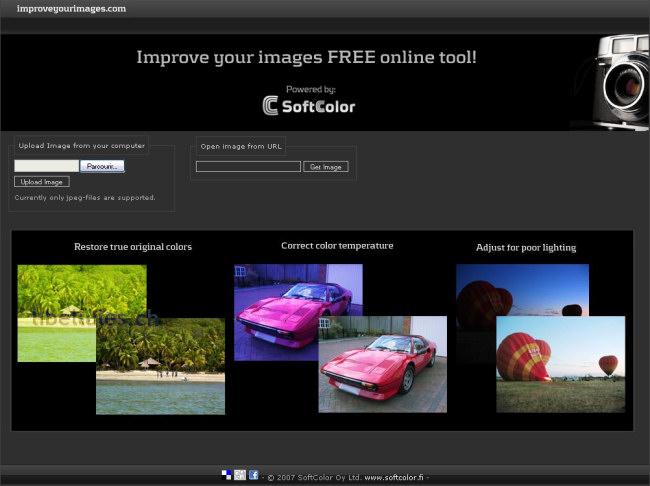Screen dimensions: 650x486
Task: Click the Parcourir browse button
Action: (102, 166)
